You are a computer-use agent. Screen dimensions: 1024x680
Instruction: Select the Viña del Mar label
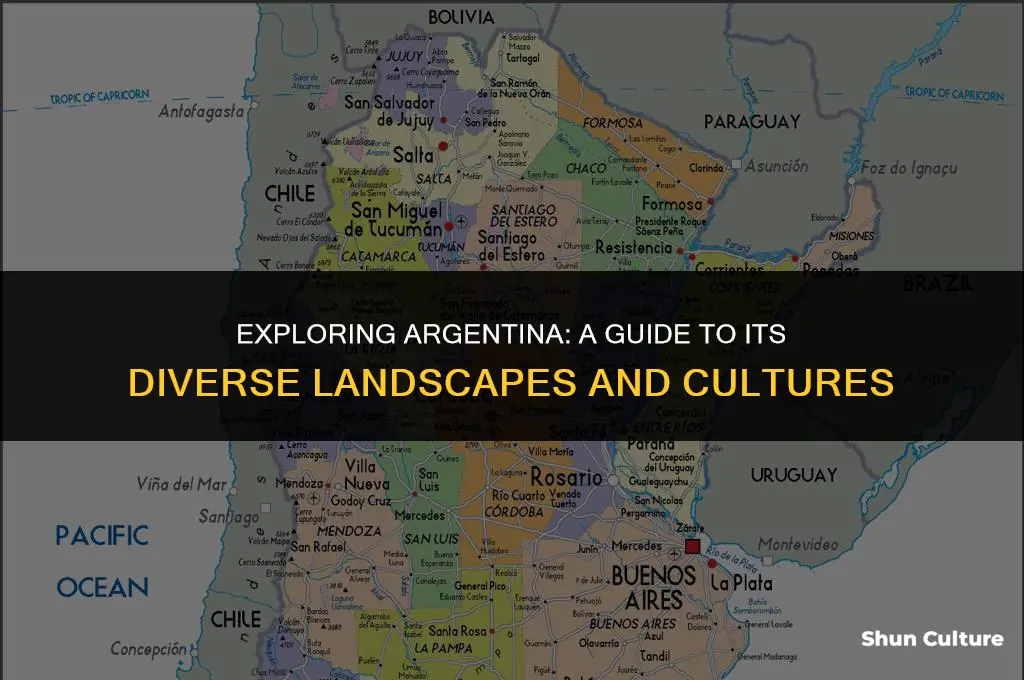coord(182,484)
